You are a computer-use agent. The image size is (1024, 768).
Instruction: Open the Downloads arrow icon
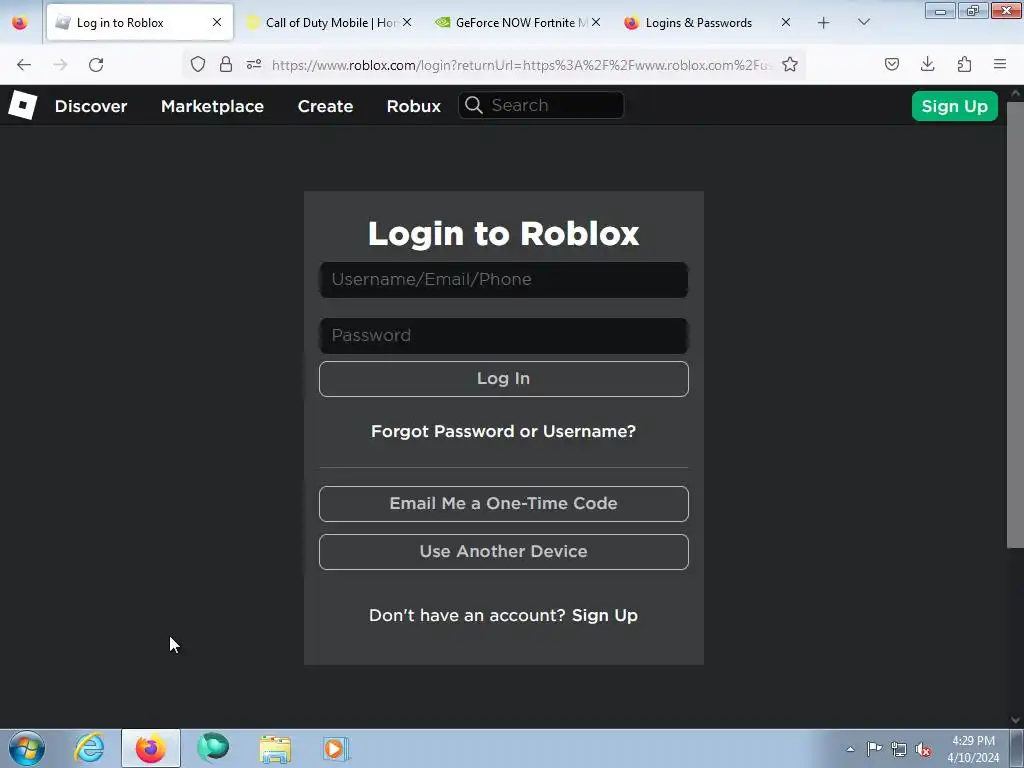coord(927,64)
